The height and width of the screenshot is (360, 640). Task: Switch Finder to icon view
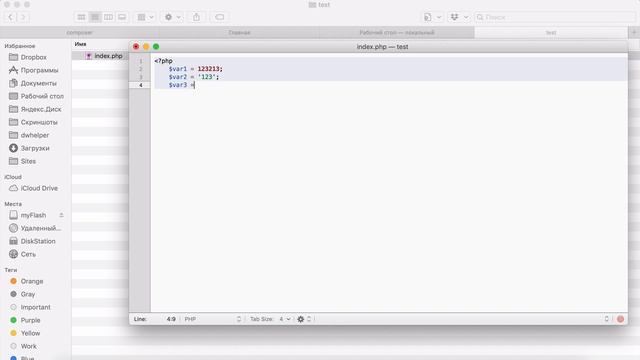(81, 17)
